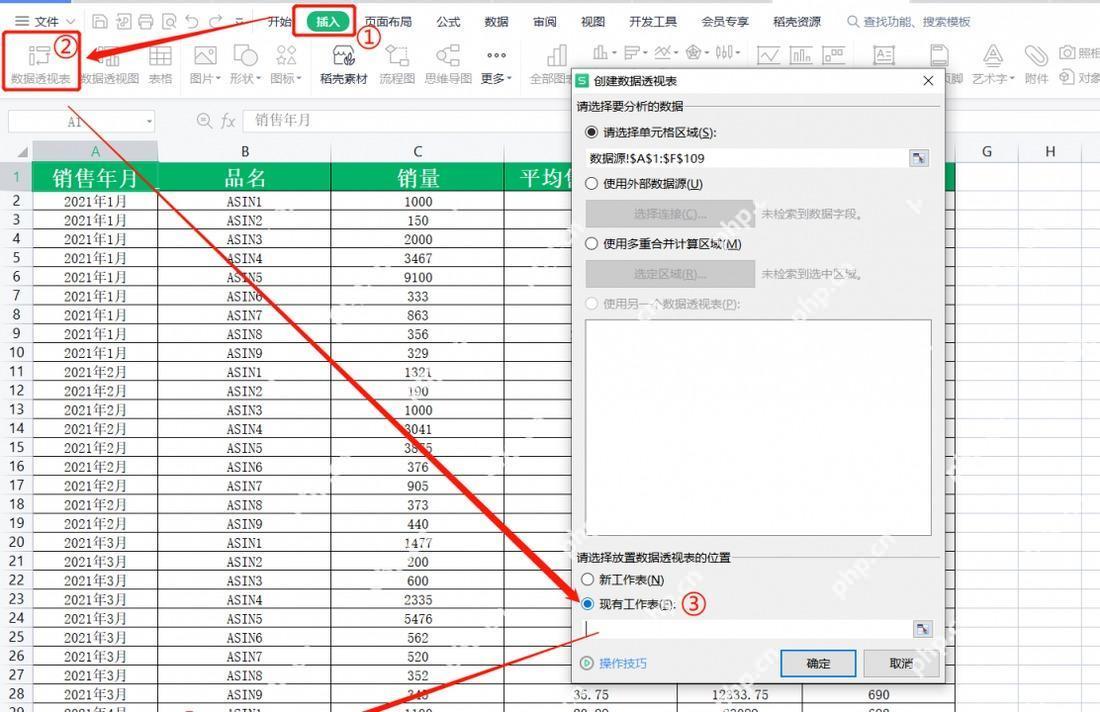The image size is (1100, 712).
Task: Switch to the 会员专享 tab
Action: (x=725, y=22)
